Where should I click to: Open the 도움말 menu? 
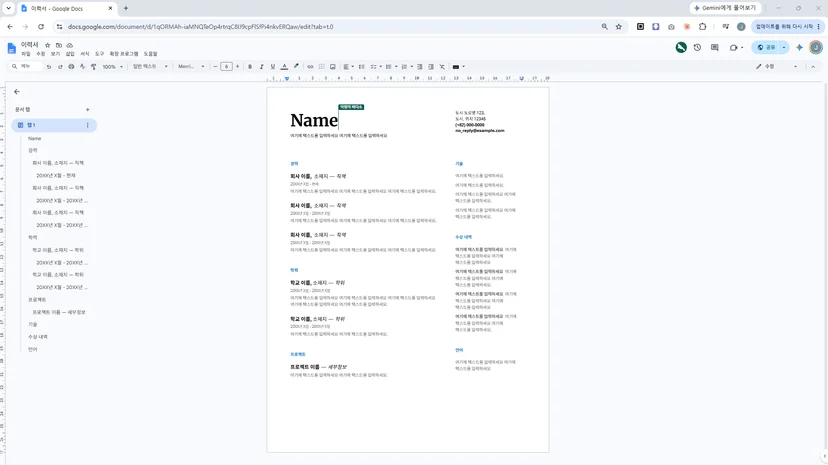click(x=150, y=54)
